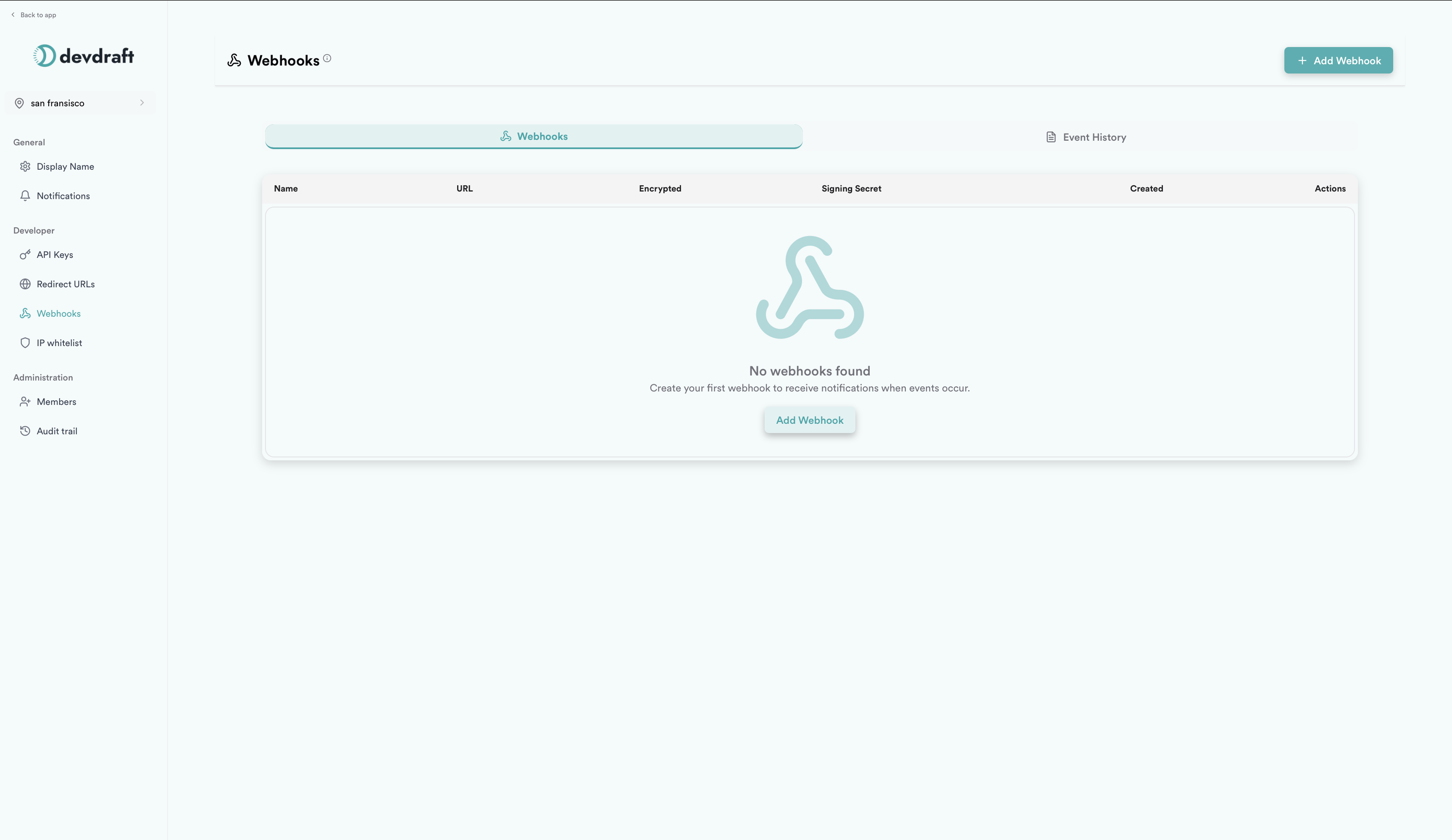Switch to the Event History tab
This screenshot has width=1452, height=840.
pos(1085,137)
